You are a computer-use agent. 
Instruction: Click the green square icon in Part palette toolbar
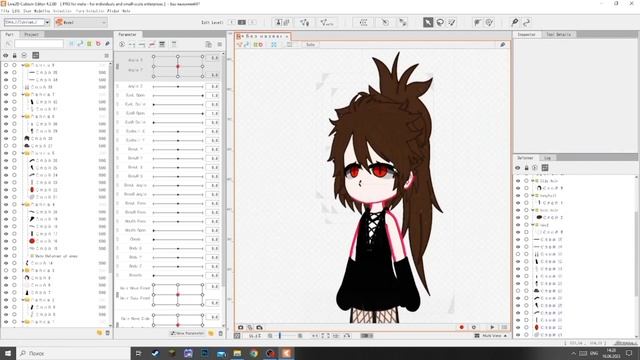[x=89, y=43]
